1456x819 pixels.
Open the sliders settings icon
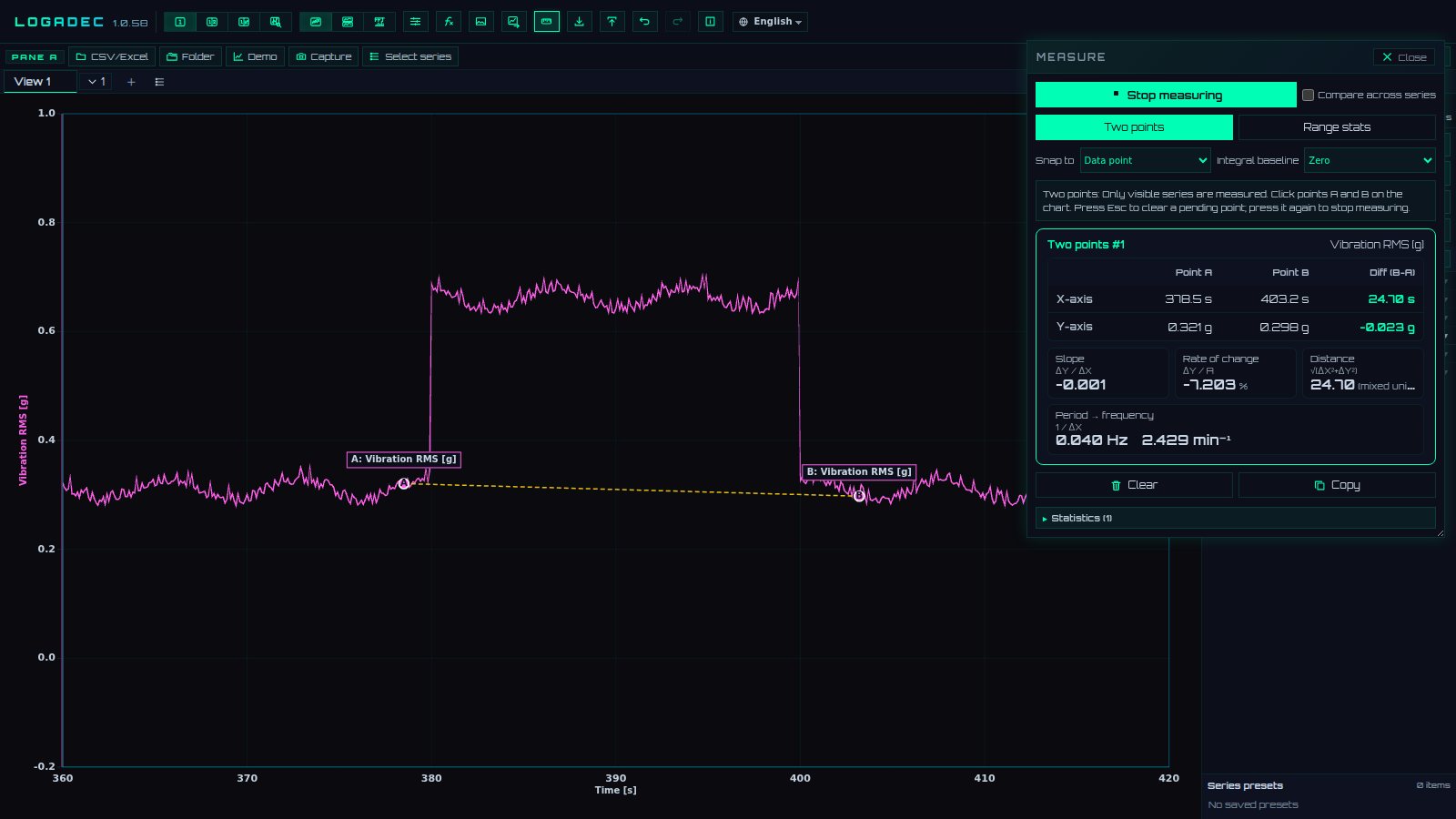pyautogui.click(x=416, y=22)
